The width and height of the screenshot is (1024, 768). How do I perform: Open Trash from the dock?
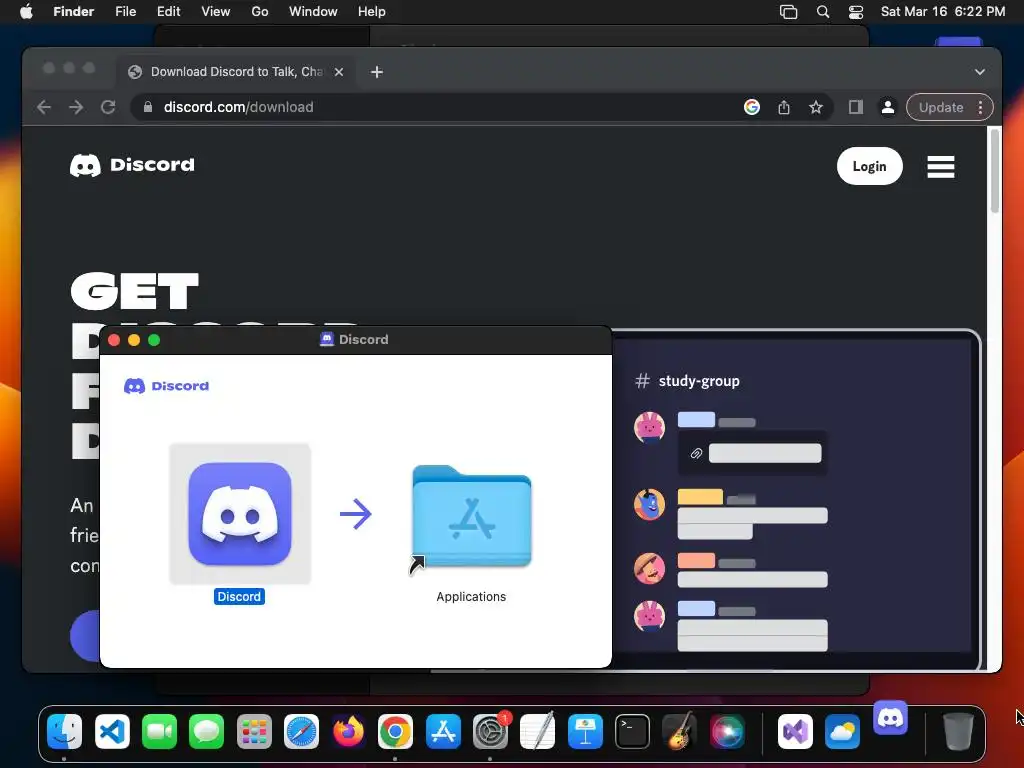point(958,731)
